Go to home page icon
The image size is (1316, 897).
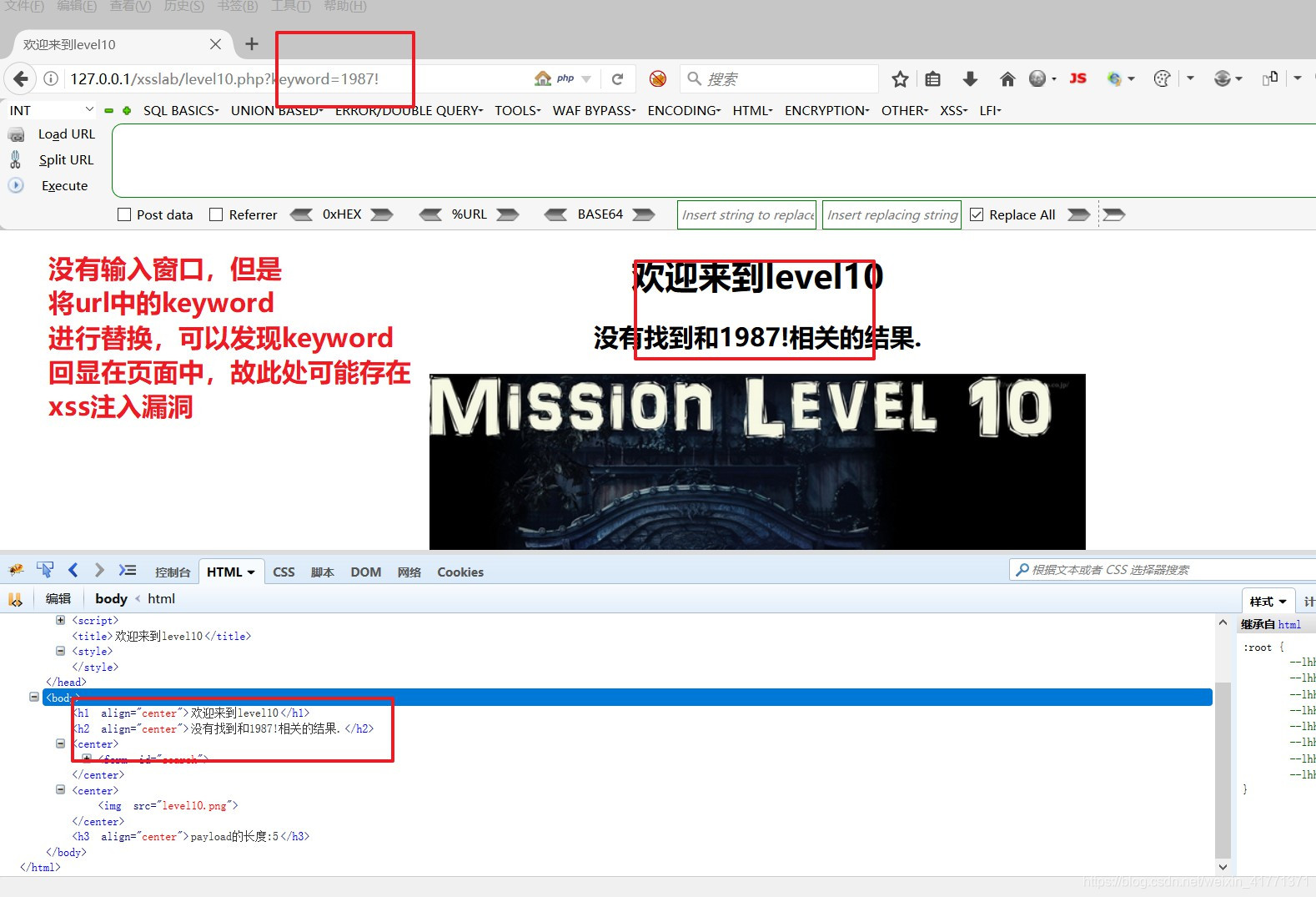(1007, 78)
